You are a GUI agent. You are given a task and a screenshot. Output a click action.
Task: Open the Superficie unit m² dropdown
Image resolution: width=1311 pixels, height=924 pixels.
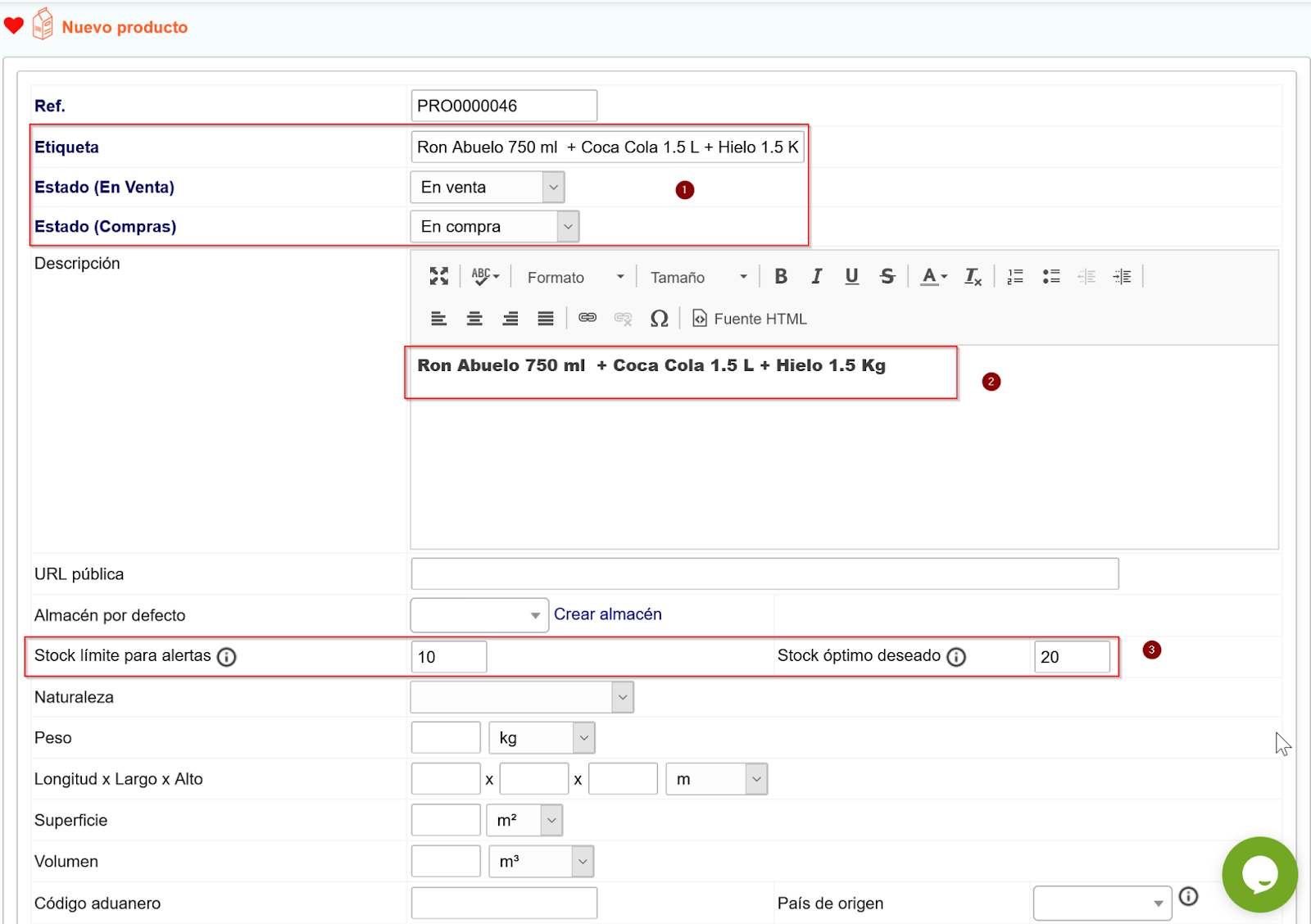pyautogui.click(x=525, y=820)
